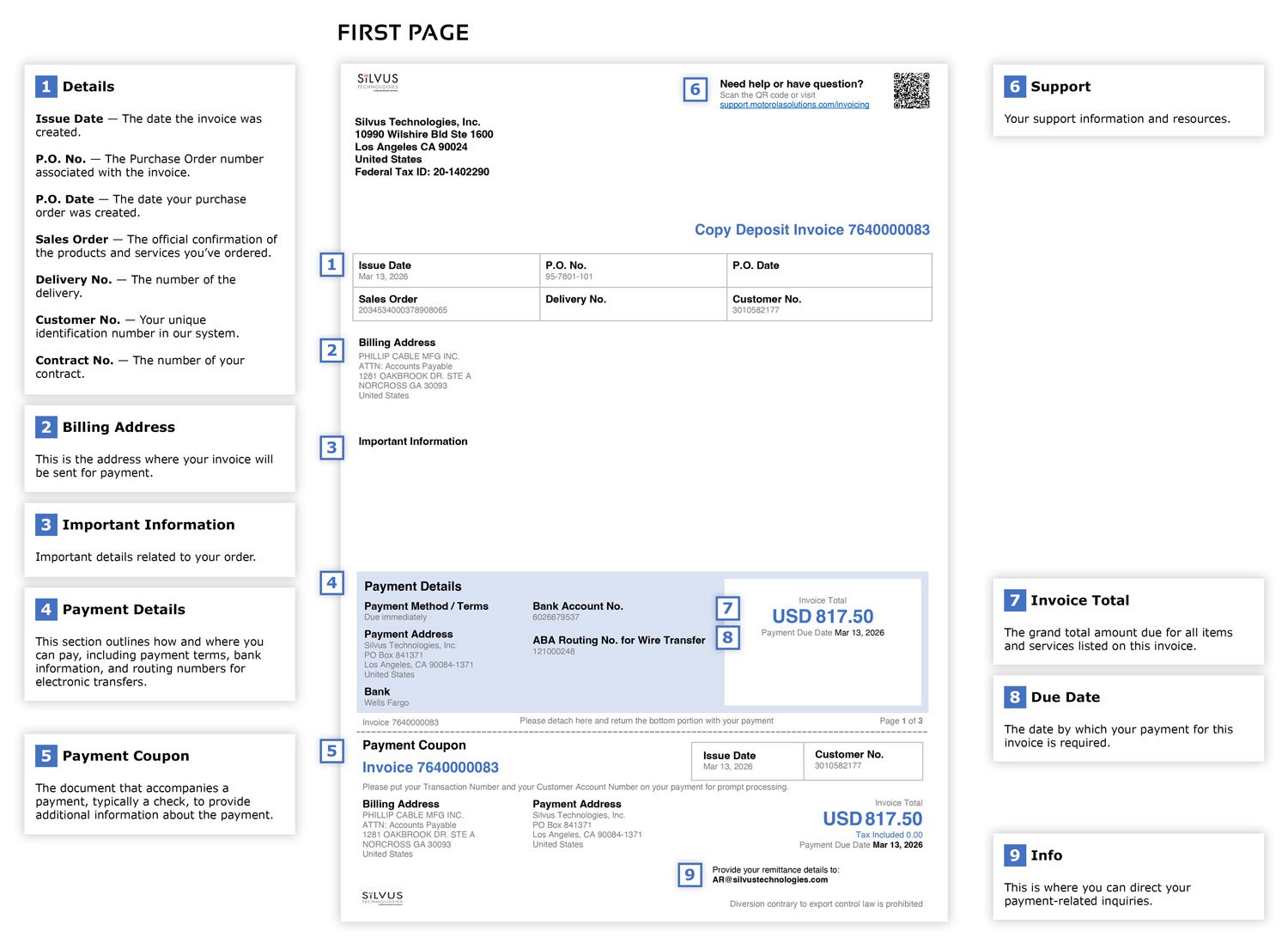Click the QR code on the invoice
This screenshot has height=949, width=1288.
(x=911, y=90)
